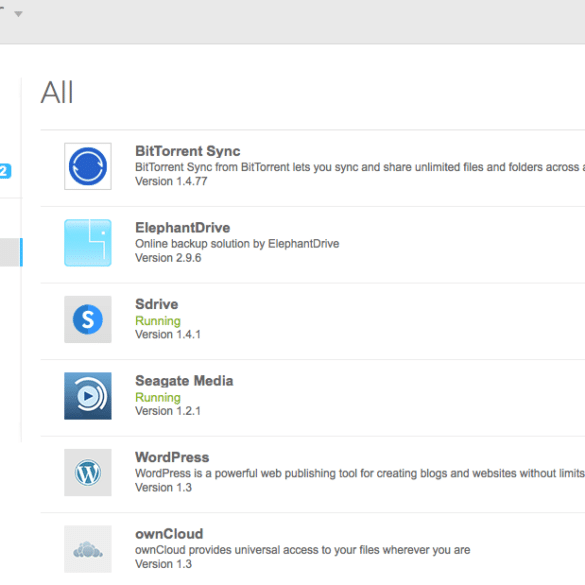Click the Running status under Sdrive
This screenshot has height=585, width=585.
coord(158,321)
